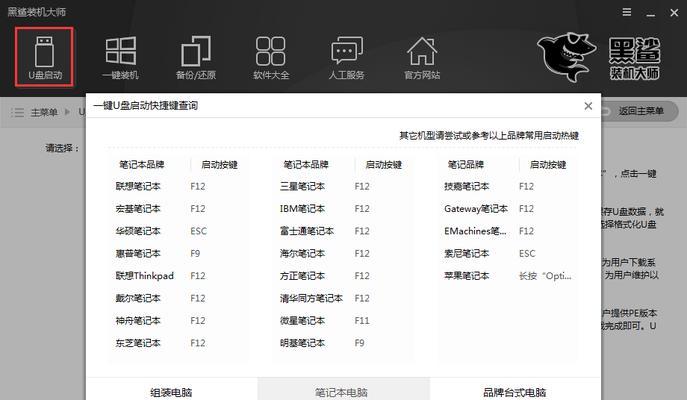Switch to the 组装电脑 tab
Screen dimensions: 687x400
point(171,389)
